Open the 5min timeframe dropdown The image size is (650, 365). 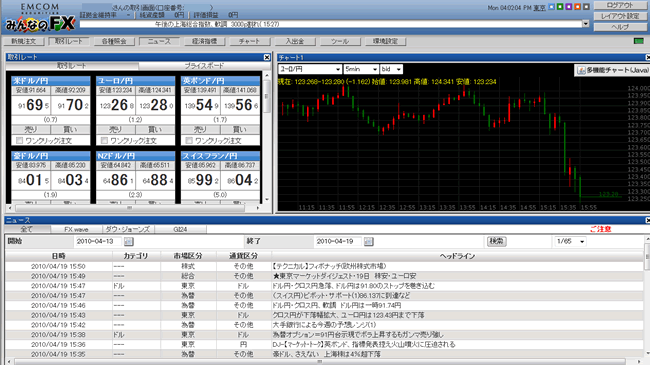[361, 69]
